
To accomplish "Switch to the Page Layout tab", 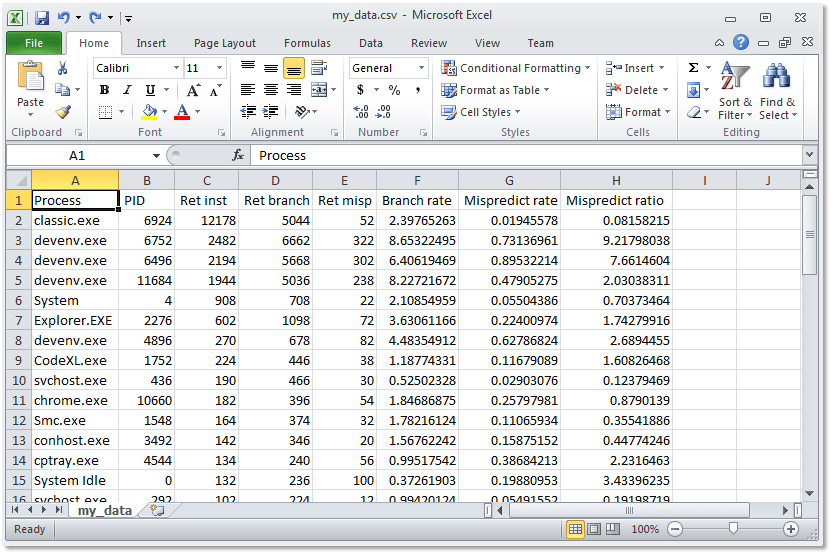I will tap(224, 43).
